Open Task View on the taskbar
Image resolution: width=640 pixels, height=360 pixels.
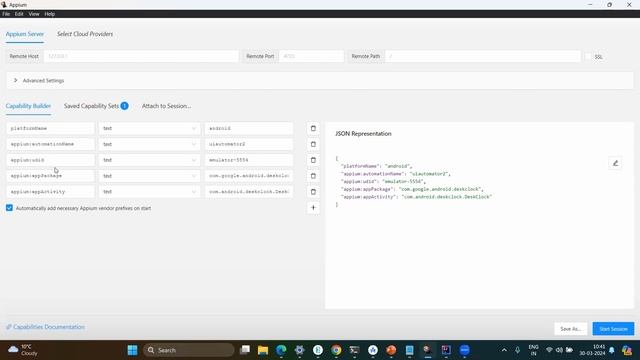tap(245, 350)
